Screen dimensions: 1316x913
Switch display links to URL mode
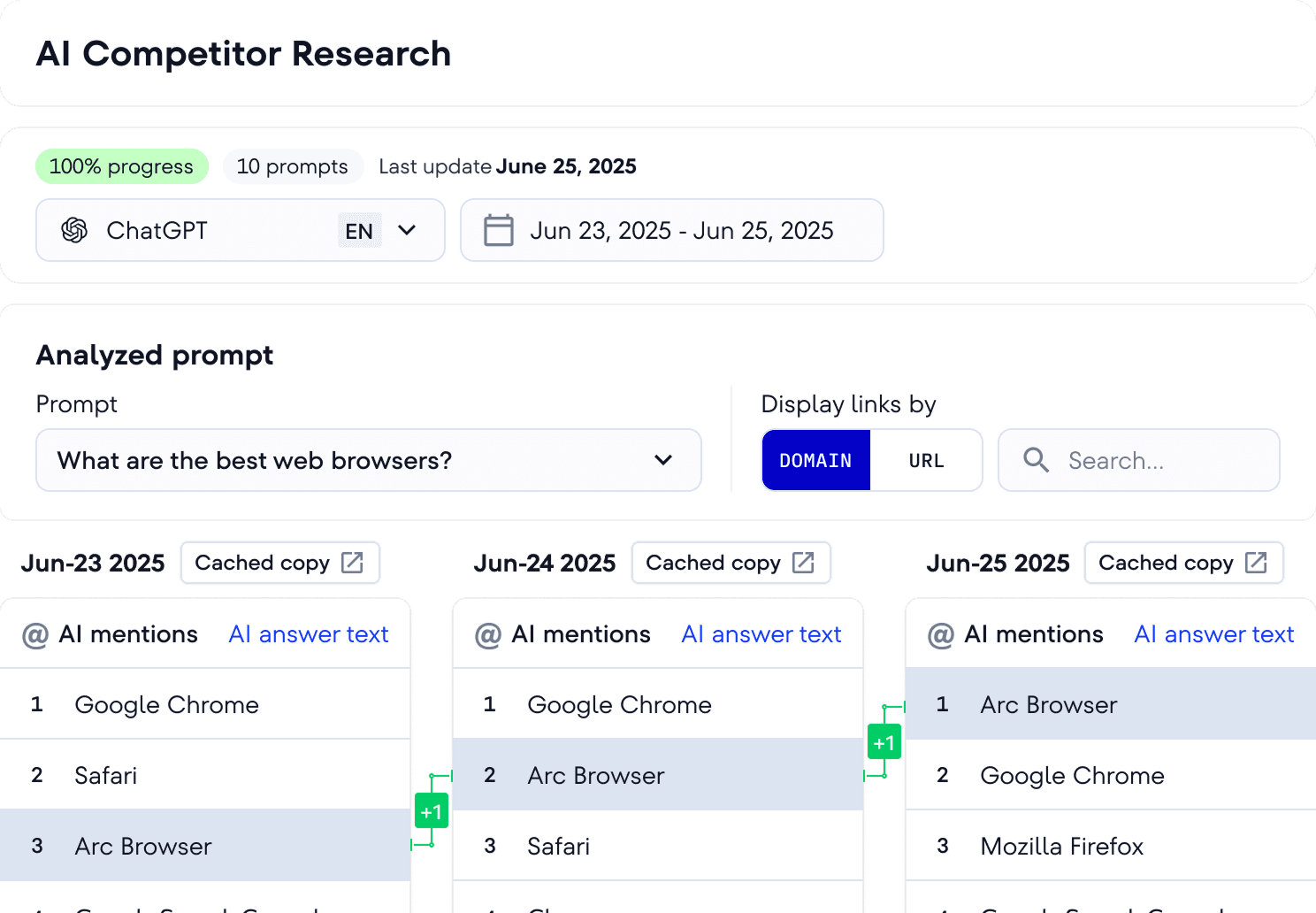pyautogui.click(x=925, y=460)
